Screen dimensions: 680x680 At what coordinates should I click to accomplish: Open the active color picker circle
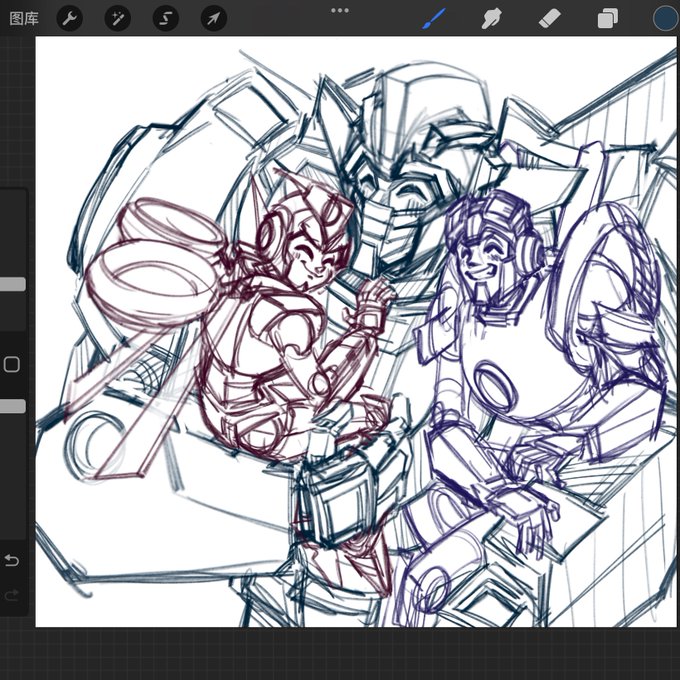pyautogui.click(x=666, y=19)
